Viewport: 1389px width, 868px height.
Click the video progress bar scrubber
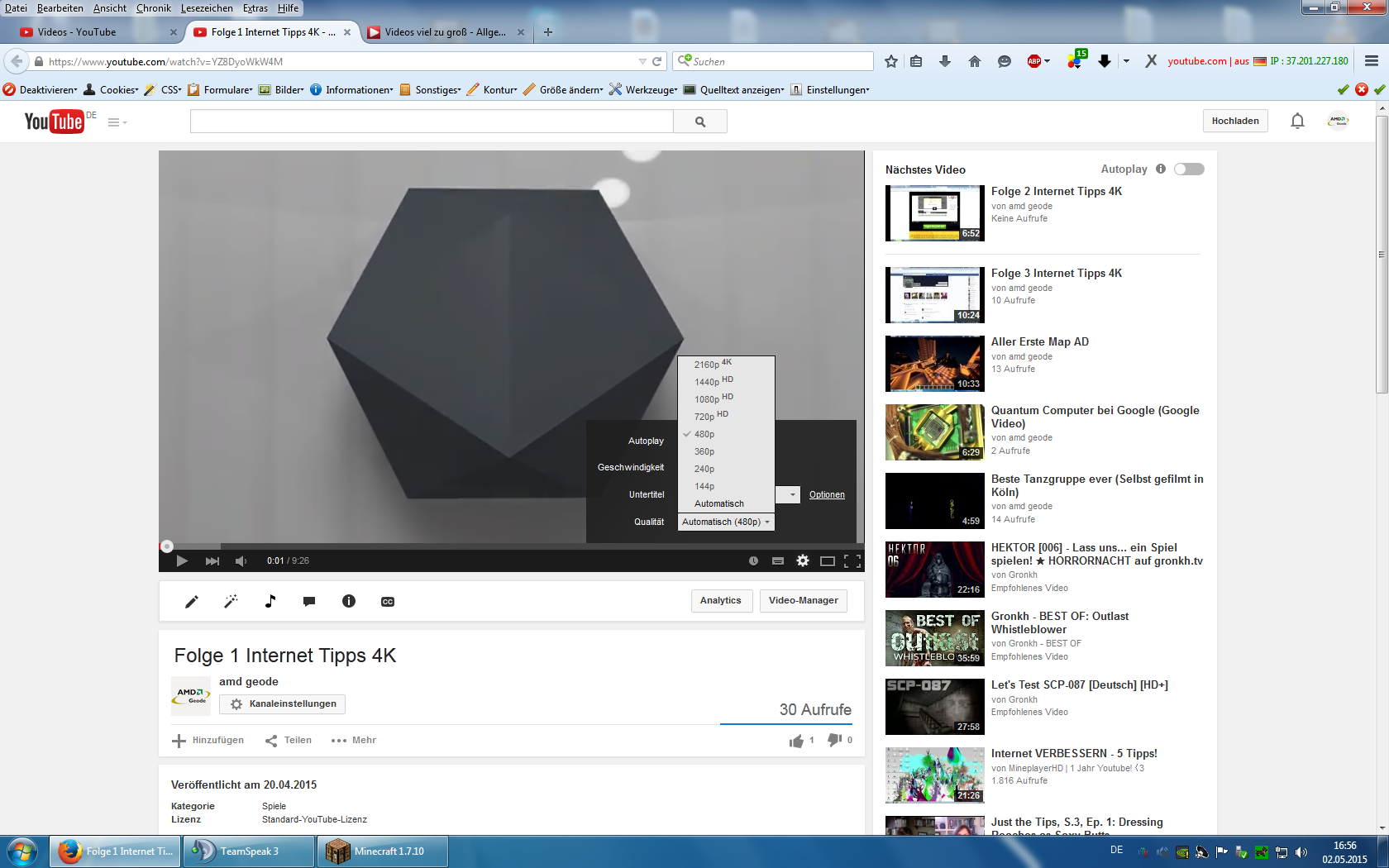[x=167, y=546]
